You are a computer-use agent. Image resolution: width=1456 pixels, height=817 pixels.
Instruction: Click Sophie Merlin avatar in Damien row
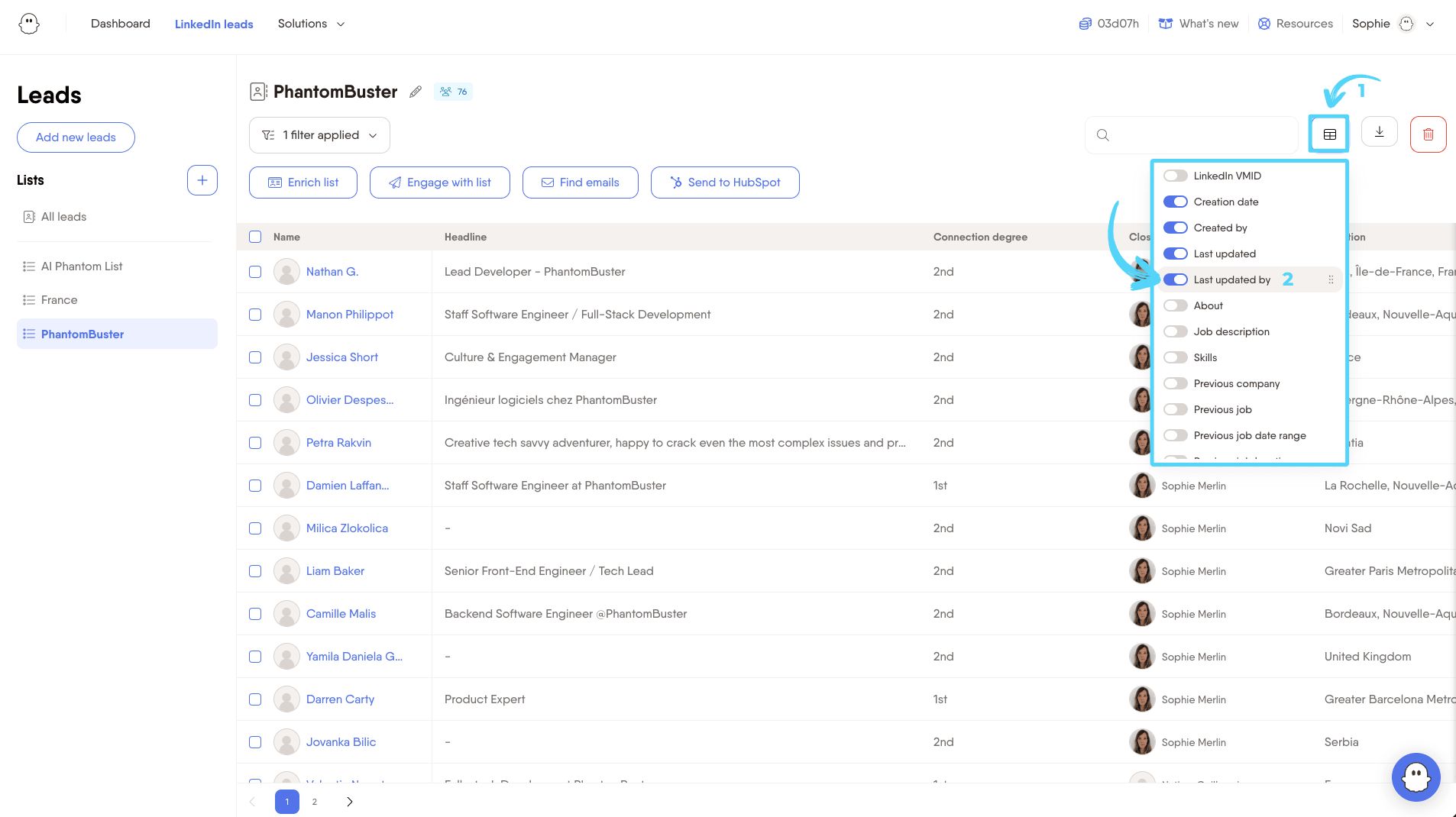tap(1141, 486)
